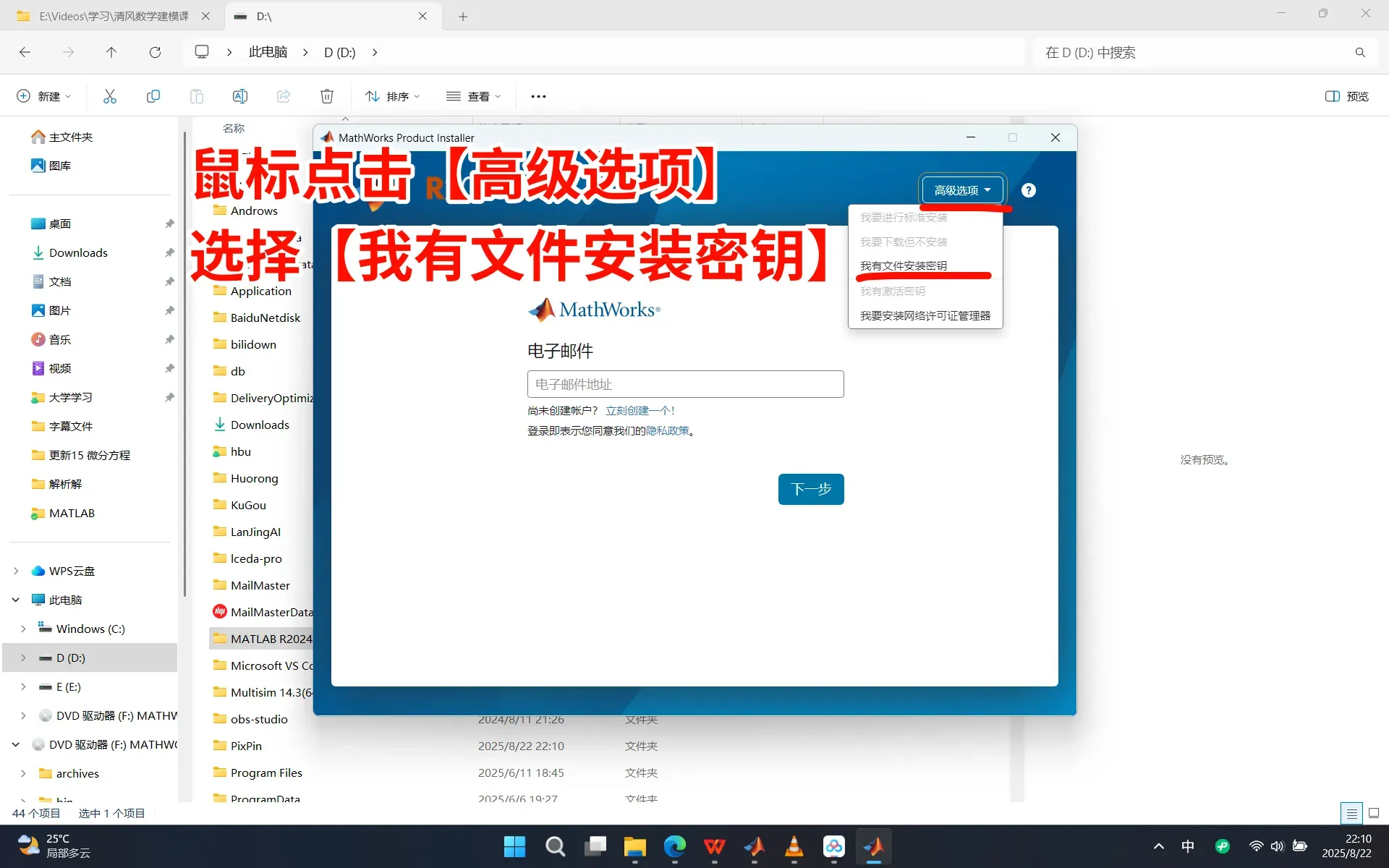Click the Cut scissors icon in toolbar
This screenshot has width=1389, height=868.
(110, 96)
